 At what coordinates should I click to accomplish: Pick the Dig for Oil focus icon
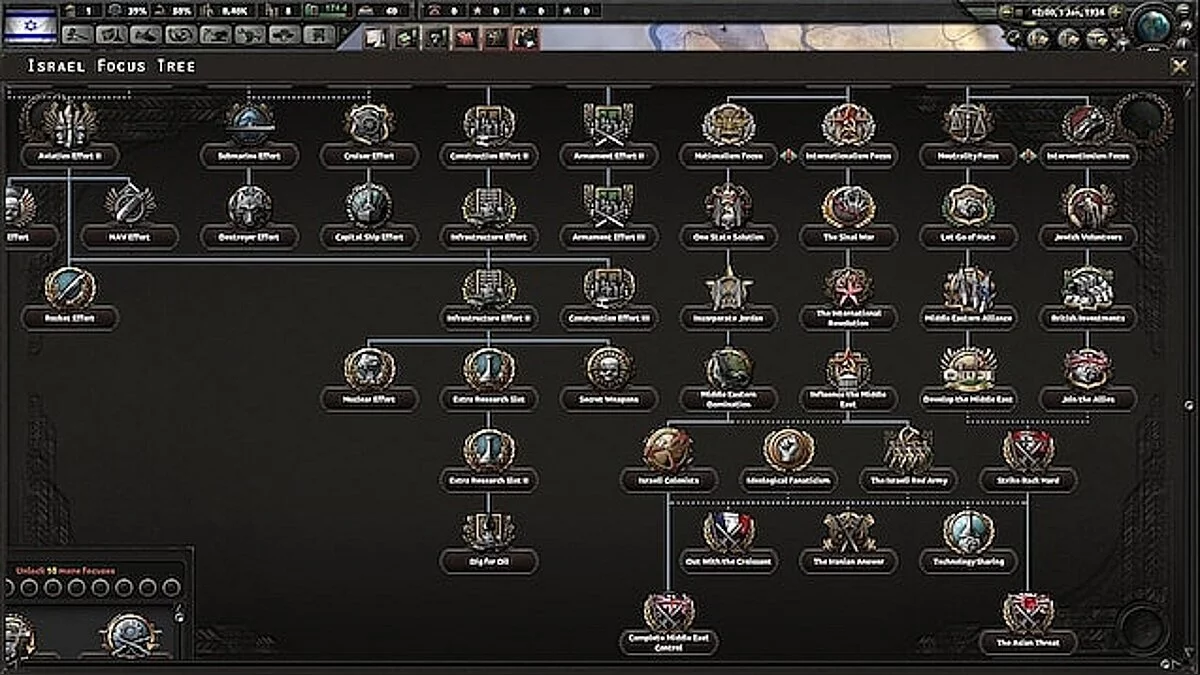[x=489, y=531]
